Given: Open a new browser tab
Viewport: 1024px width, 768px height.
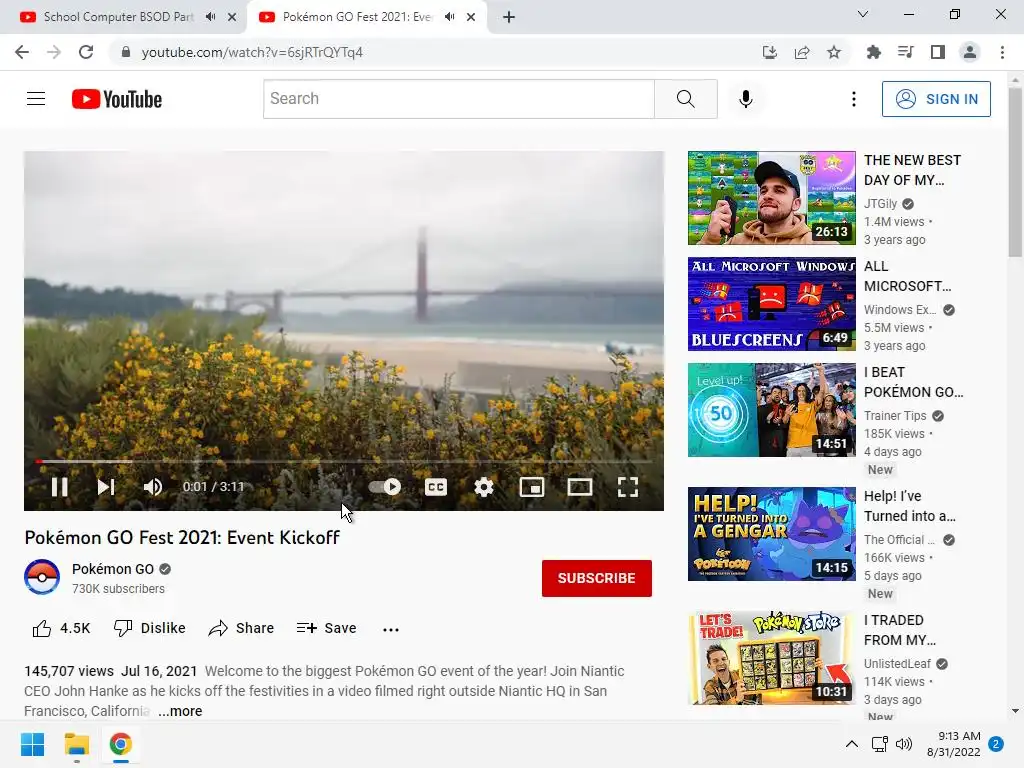Looking at the screenshot, I should [509, 17].
